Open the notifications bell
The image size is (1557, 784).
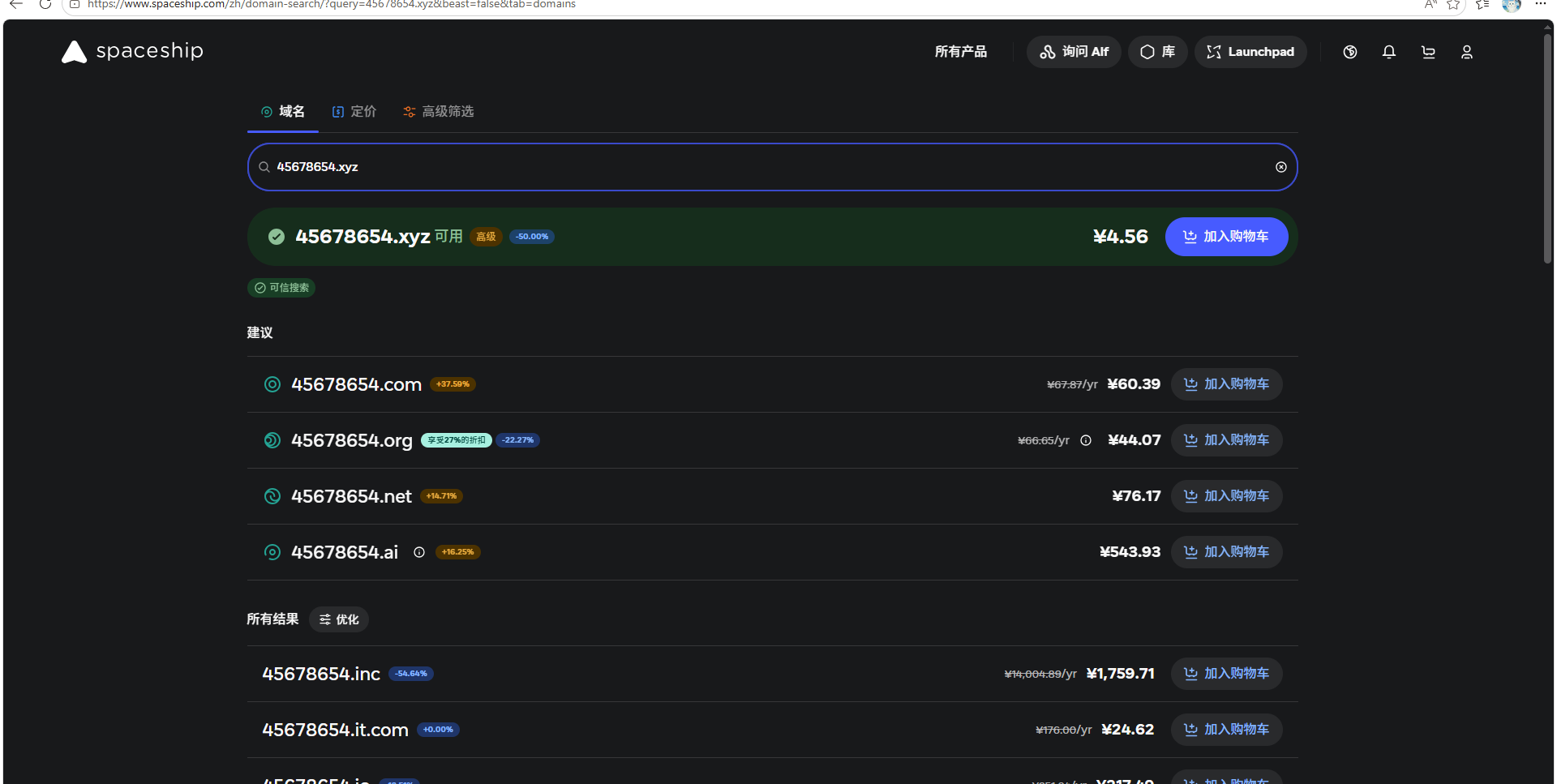click(x=1389, y=52)
